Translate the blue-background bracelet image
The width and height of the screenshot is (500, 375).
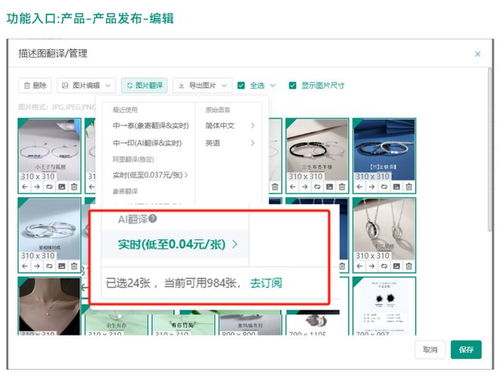point(384,187)
